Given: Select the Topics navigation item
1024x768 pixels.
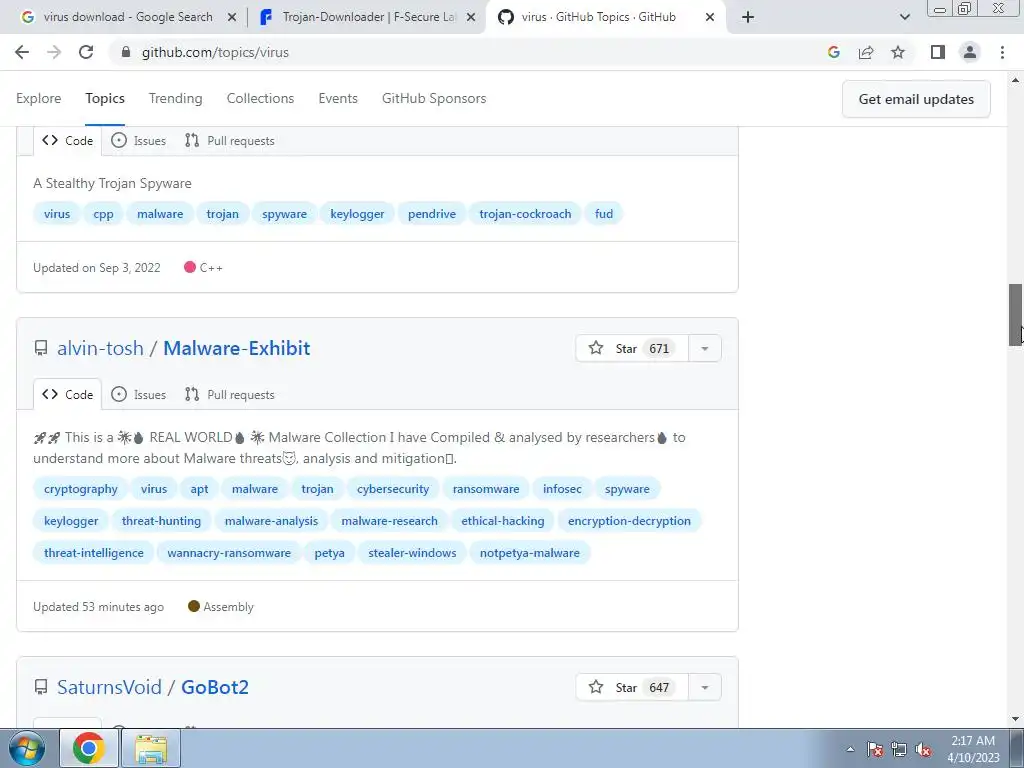Looking at the screenshot, I should click(x=104, y=98).
